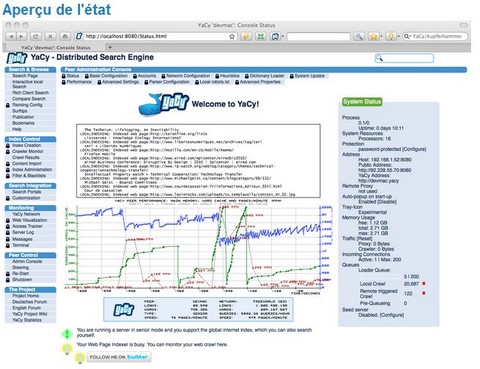The width and height of the screenshot is (480, 369).
Task: Pause Remote triggered Crawl via its red square
Action: click(424, 293)
